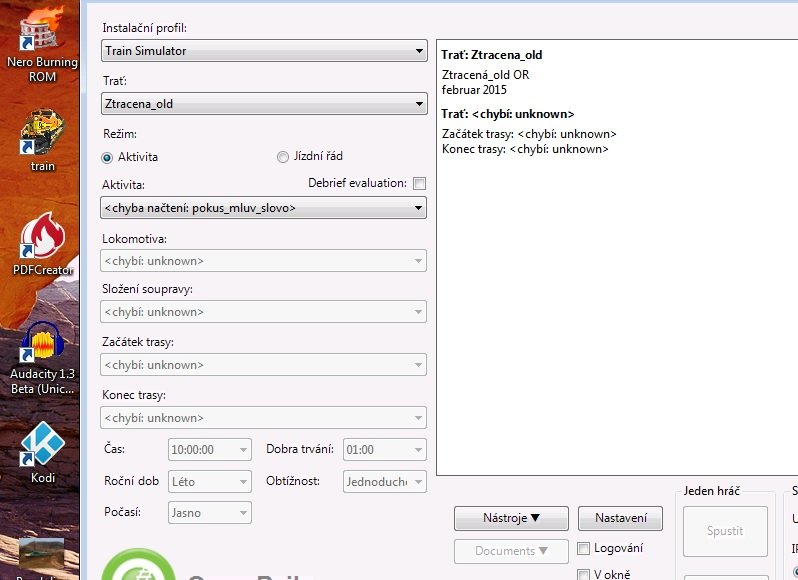Open the Trať dropdown showing Ztracena_old
The height and width of the screenshot is (580, 798).
pyautogui.click(x=264, y=103)
